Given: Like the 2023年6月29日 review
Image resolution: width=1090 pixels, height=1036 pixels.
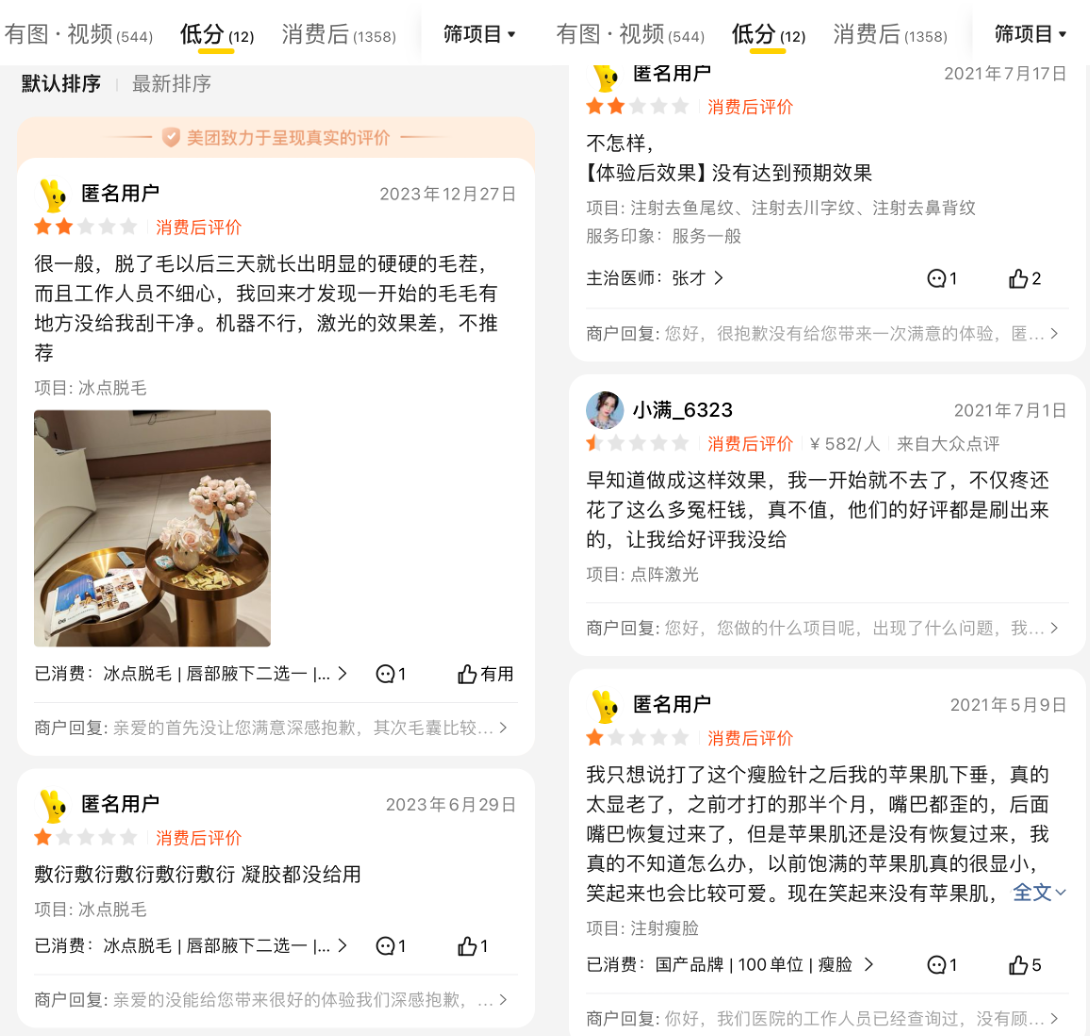Looking at the screenshot, I should click(x=473, y=946).
